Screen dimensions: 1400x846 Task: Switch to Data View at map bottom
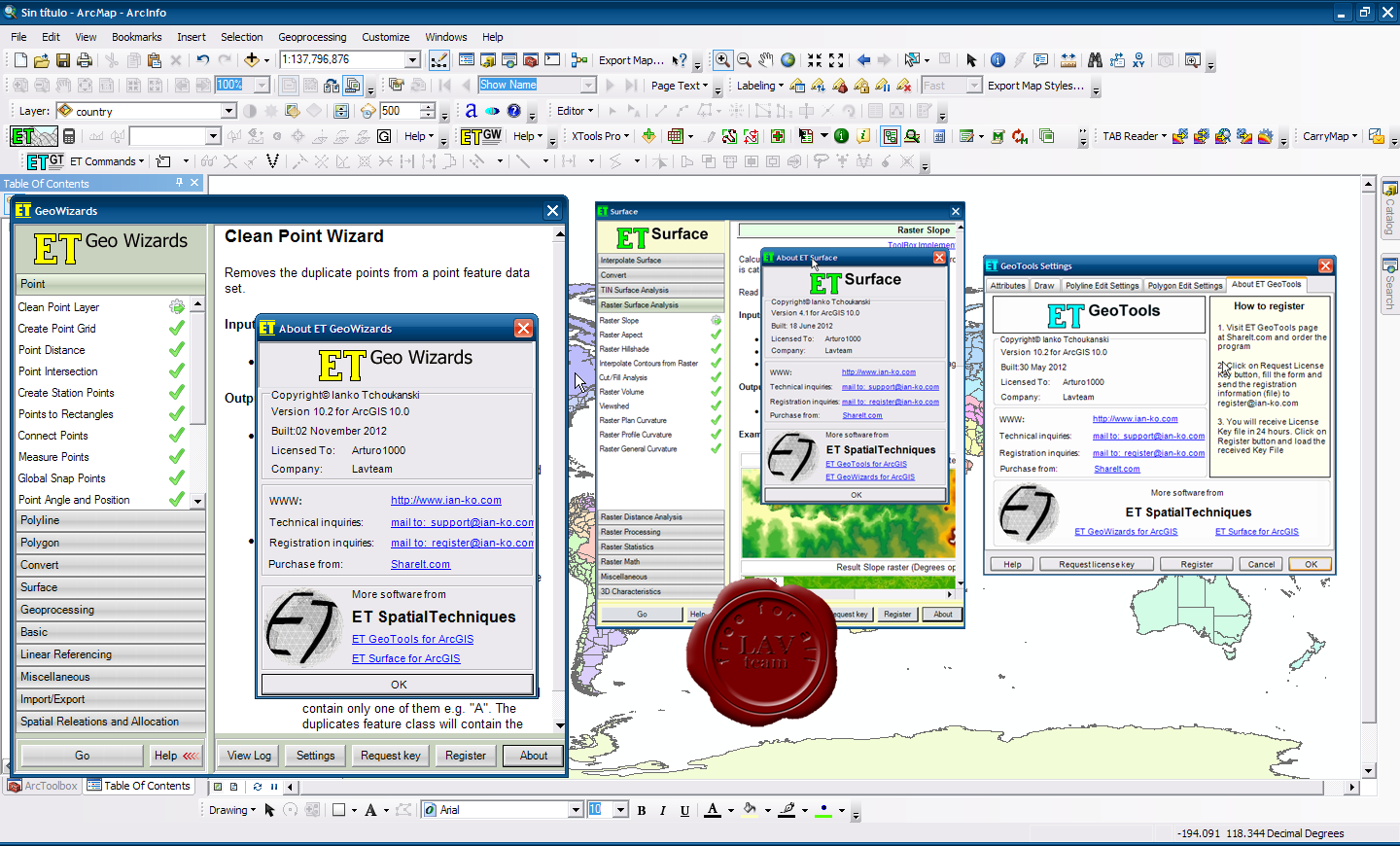(x=218, y=787)
